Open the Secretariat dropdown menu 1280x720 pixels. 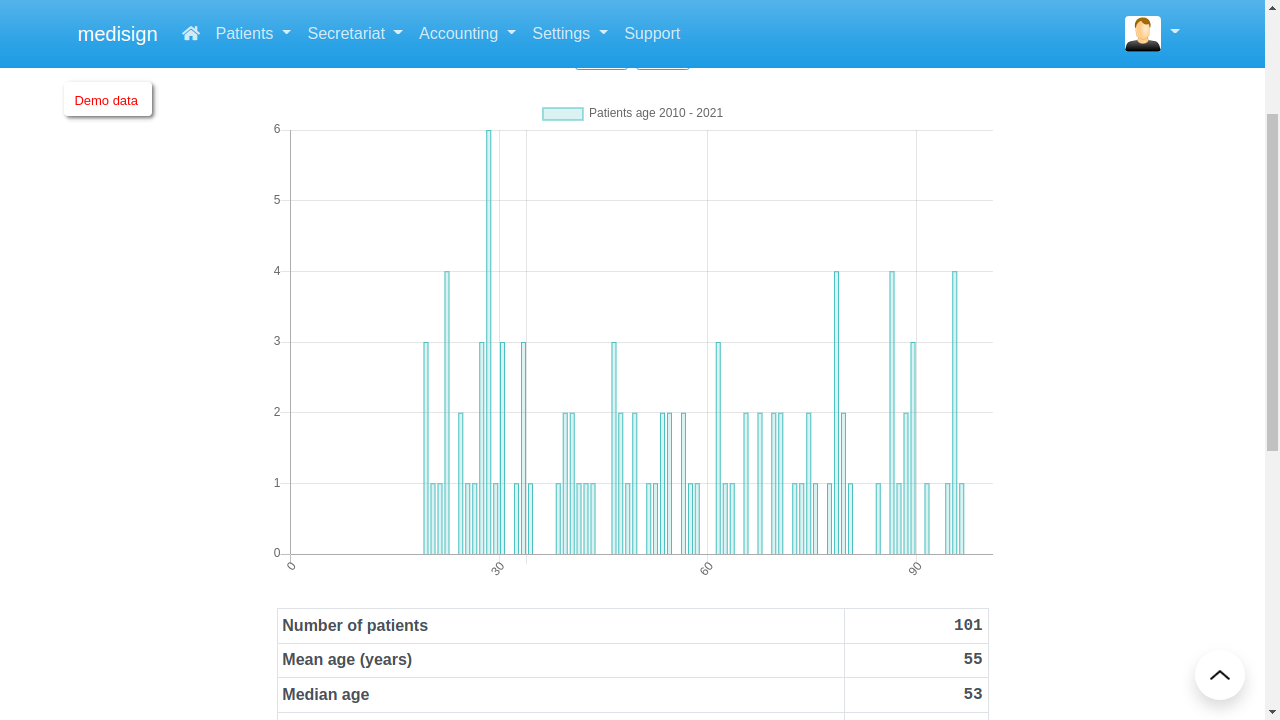pos(355,33)
